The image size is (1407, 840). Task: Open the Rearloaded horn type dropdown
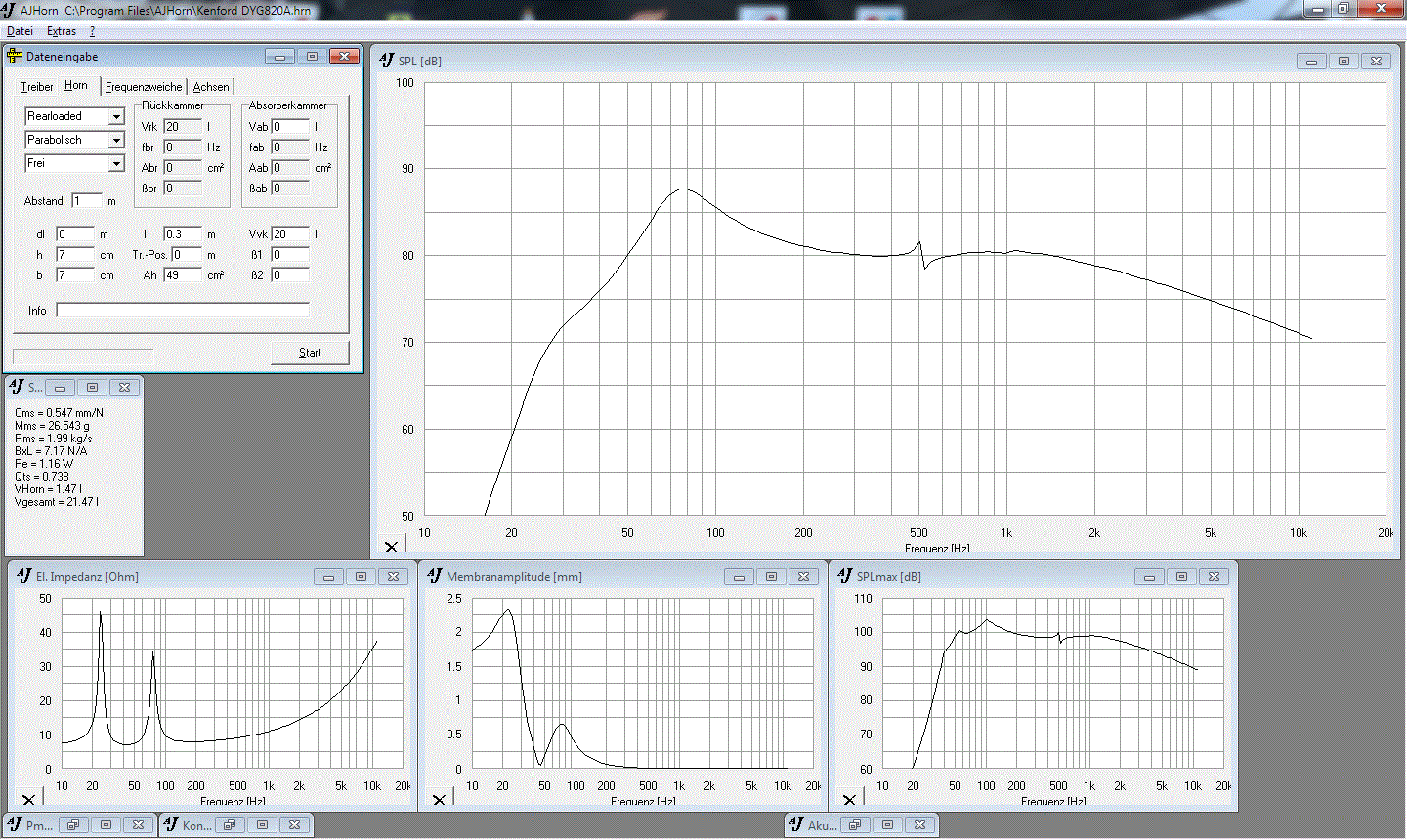pyautogui.click(x=116, y=117)
